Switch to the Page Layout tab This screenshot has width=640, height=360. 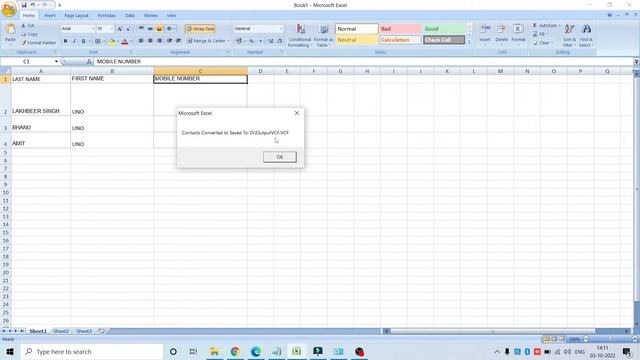point(76,16)
